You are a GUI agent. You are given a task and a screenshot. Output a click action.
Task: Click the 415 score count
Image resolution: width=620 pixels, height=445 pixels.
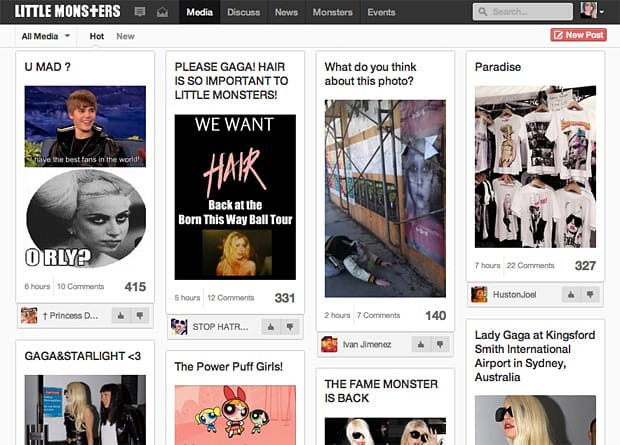[135, 287]
